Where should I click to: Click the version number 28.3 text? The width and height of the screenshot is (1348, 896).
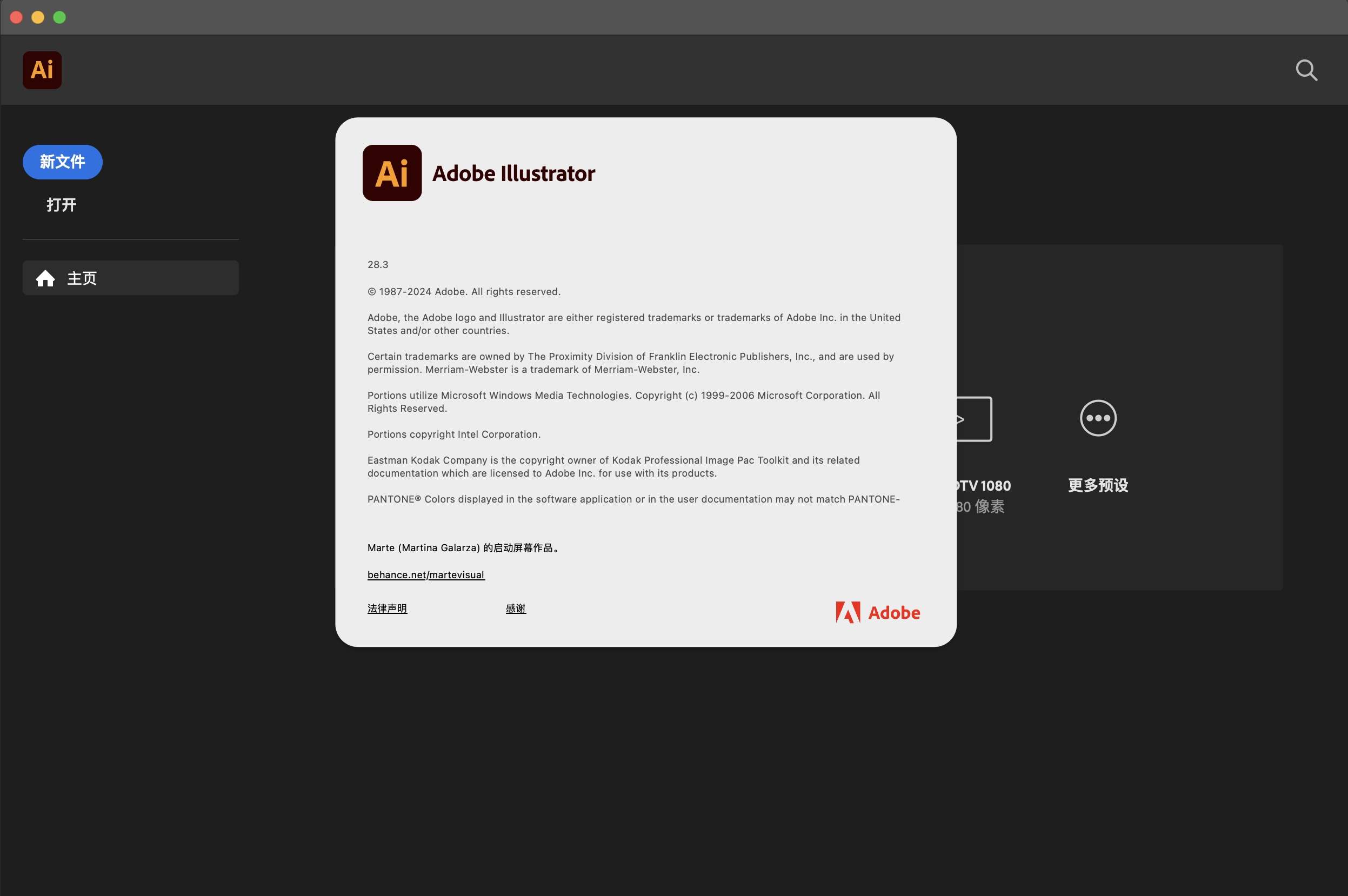(378, 264)
